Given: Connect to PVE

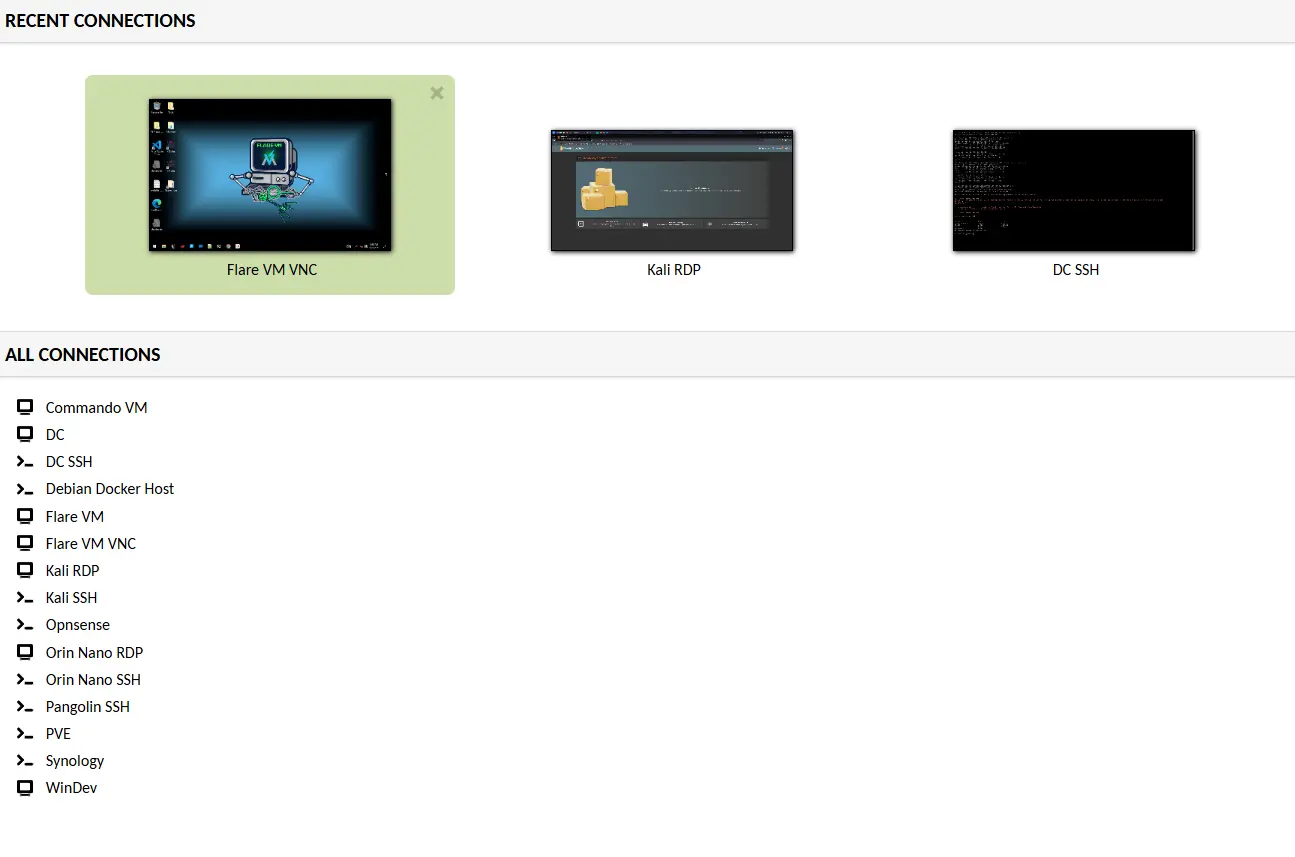Looking at the screenshot, I should [x=58, y=734].
